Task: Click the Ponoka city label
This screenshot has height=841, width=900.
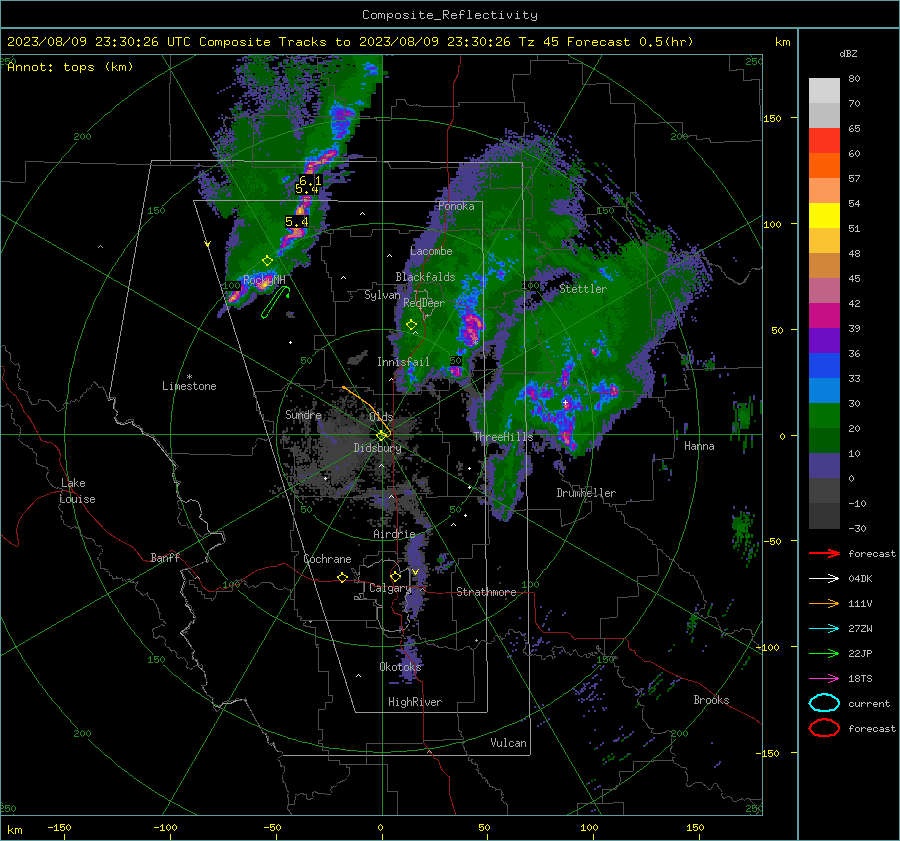Action: tap(456, 206)
